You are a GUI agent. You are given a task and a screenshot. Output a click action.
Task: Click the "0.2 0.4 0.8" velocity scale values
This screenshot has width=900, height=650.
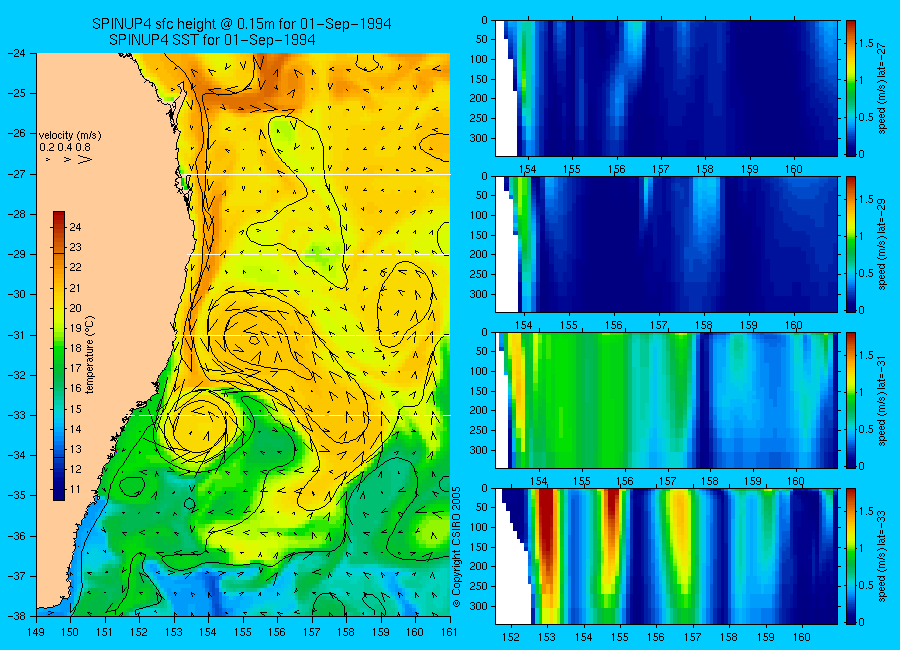coord(65,148)
